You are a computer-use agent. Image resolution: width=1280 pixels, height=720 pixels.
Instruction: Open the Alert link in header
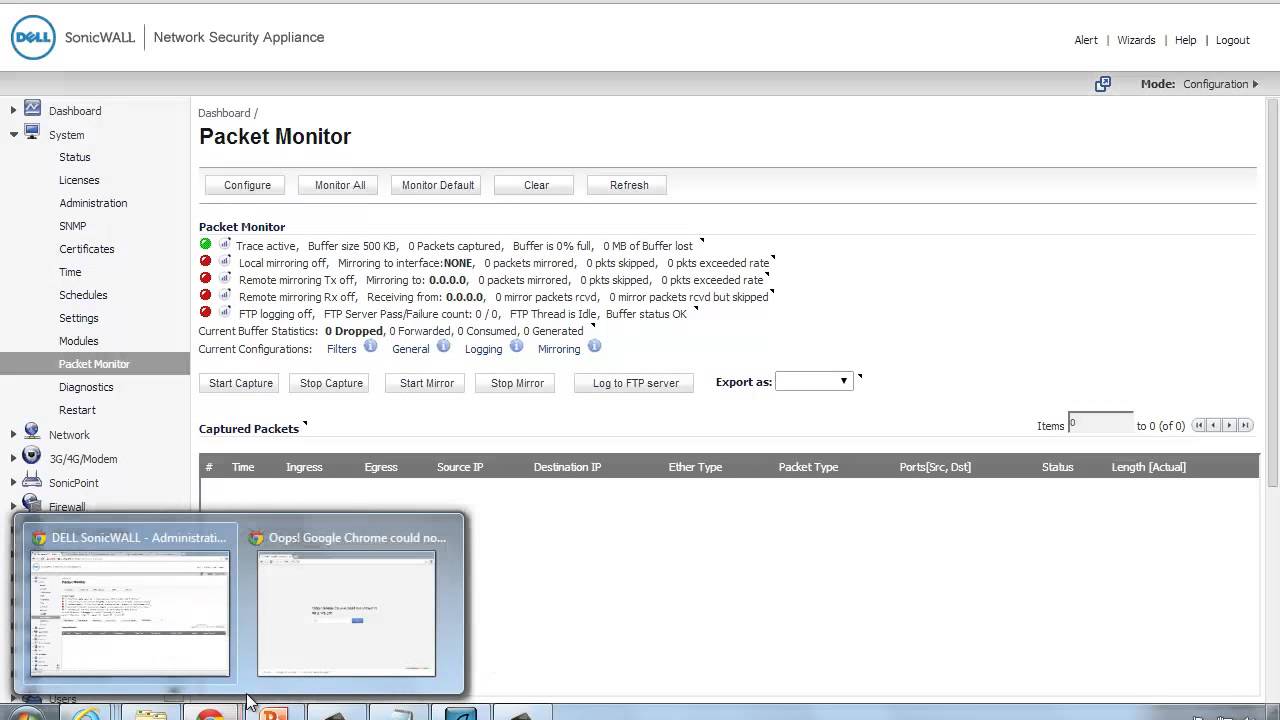(1086, 40)
